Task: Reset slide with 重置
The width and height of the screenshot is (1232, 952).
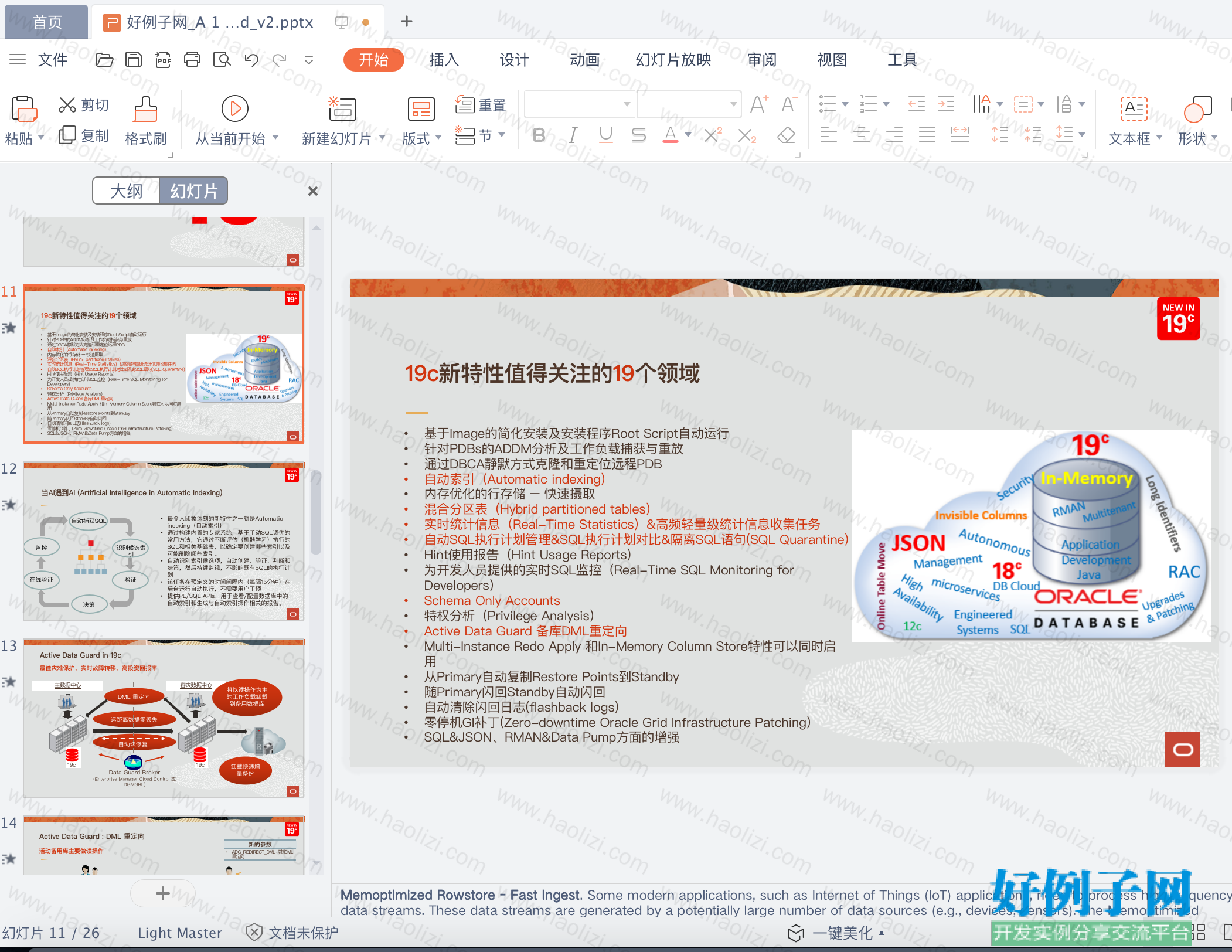Action: tap(480, 106)
